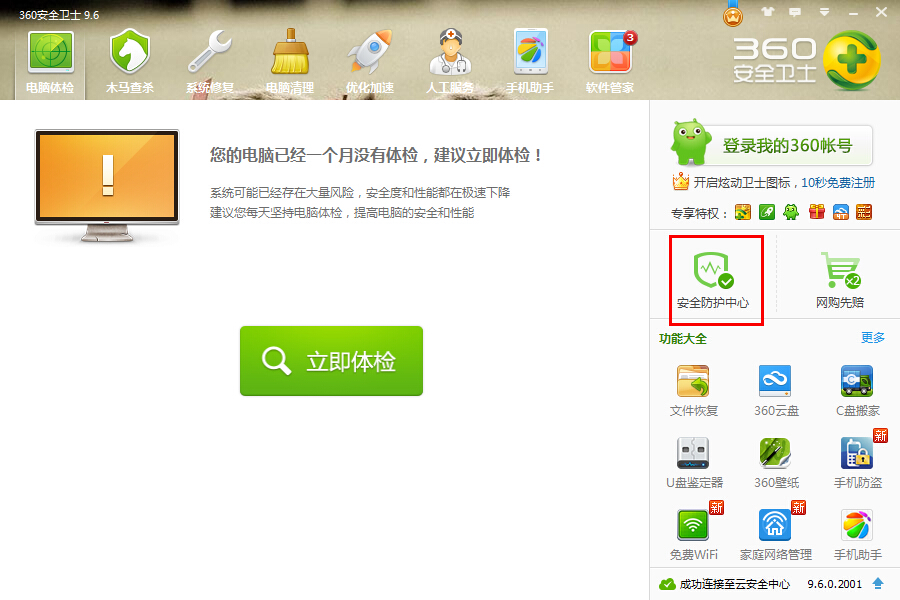This screenshot has width=900, height=600.
Task: Open 软件管家 with badge 3
Action: (x=610, y=63)
